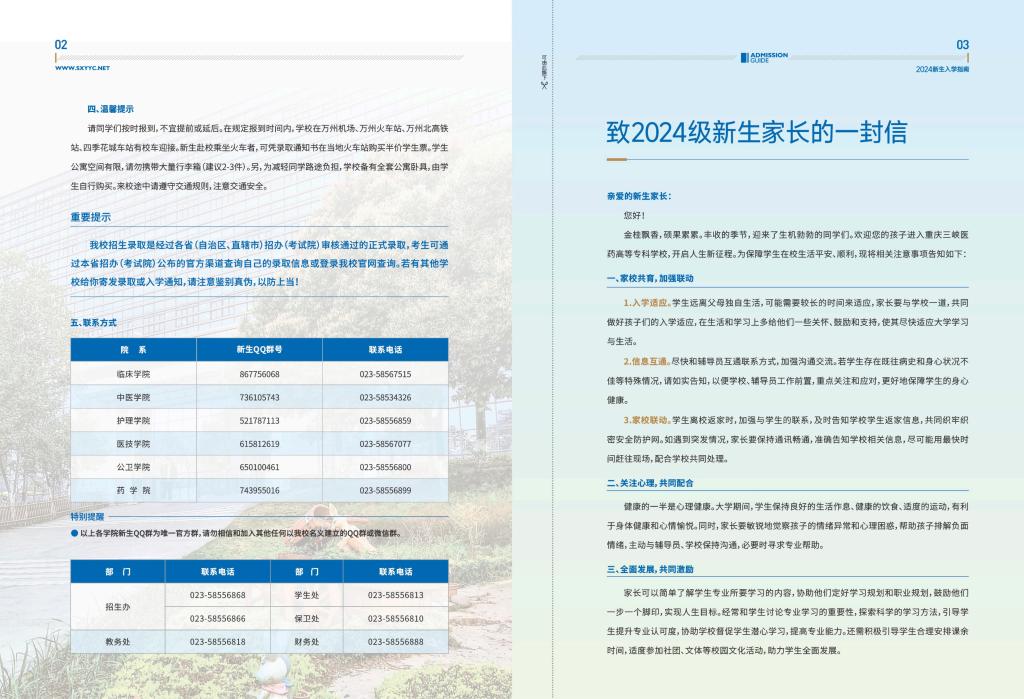Image resolution: width=1024 pixels, height=699 pixels.
Task: Click the '临床学院' cell
Action: [133, 374]
